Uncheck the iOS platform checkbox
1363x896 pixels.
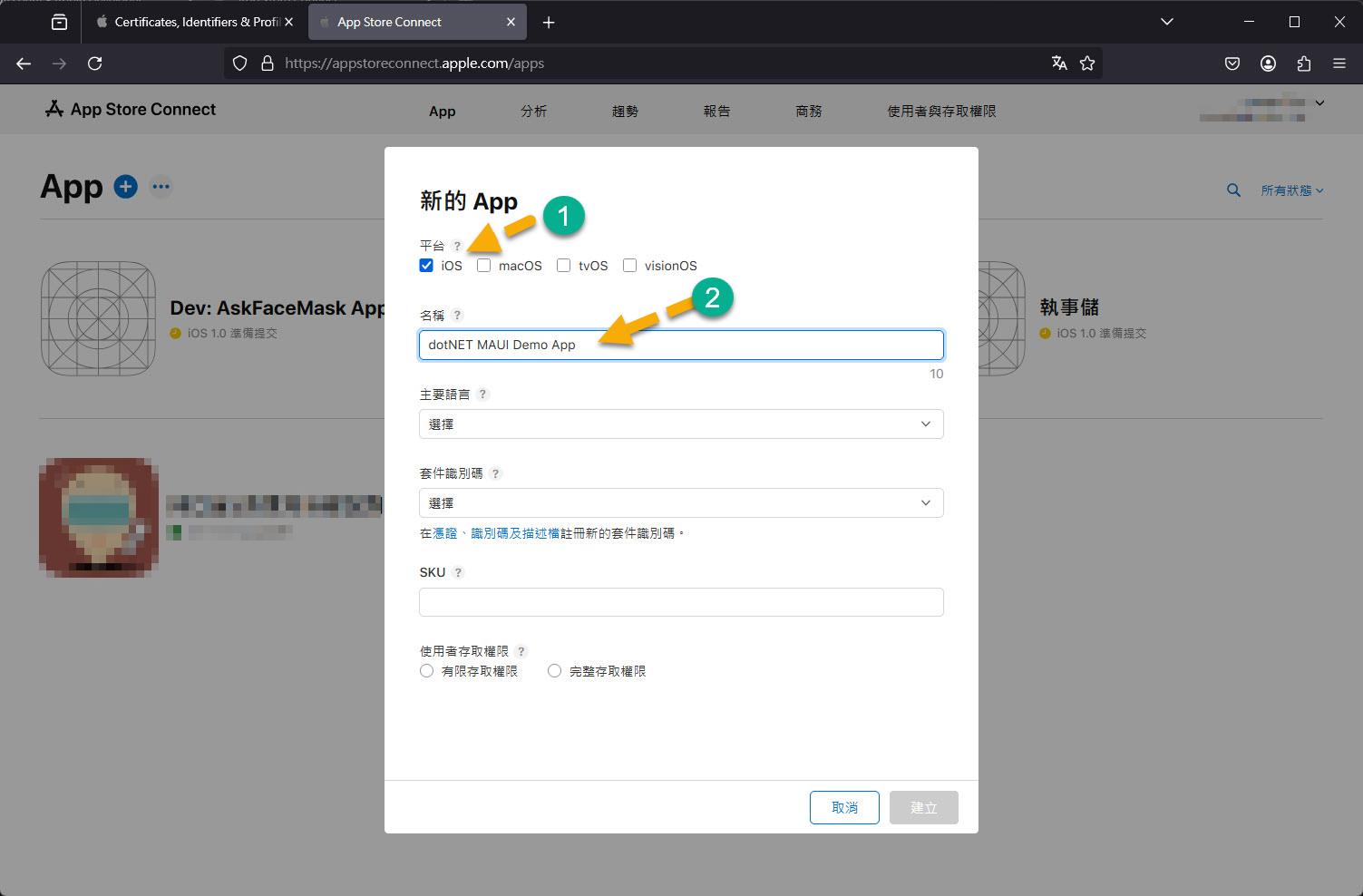click(x=426, y=266)
